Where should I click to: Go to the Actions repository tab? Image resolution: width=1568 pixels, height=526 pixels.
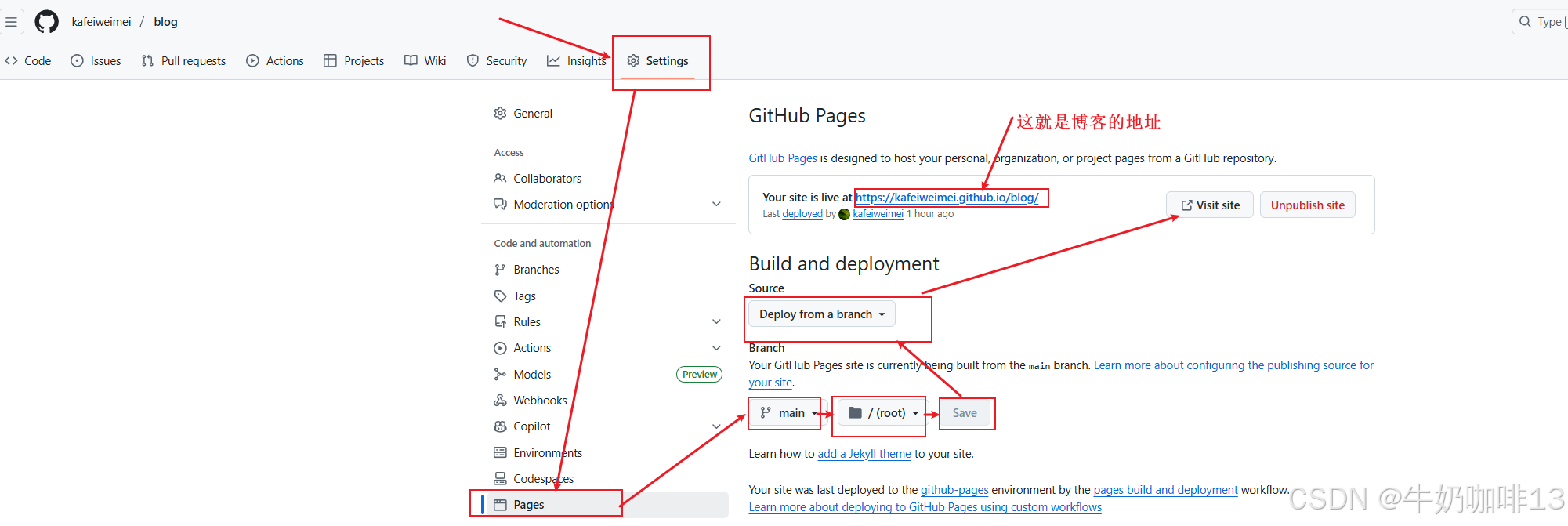[275, 61]
